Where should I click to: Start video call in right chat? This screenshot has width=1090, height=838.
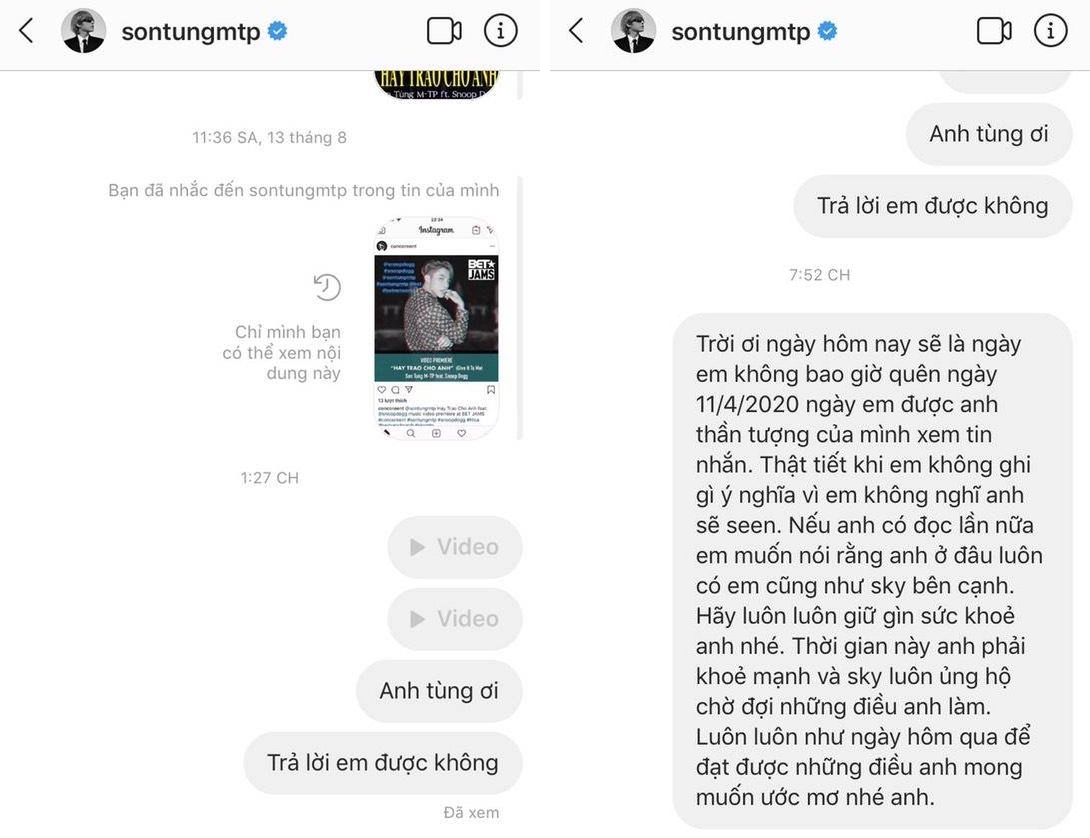point(994,31)
